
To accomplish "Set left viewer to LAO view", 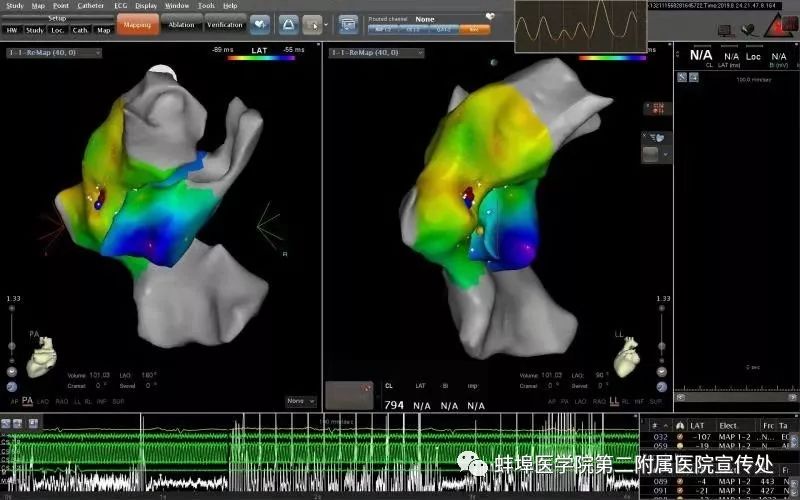I will click(43, 402).
